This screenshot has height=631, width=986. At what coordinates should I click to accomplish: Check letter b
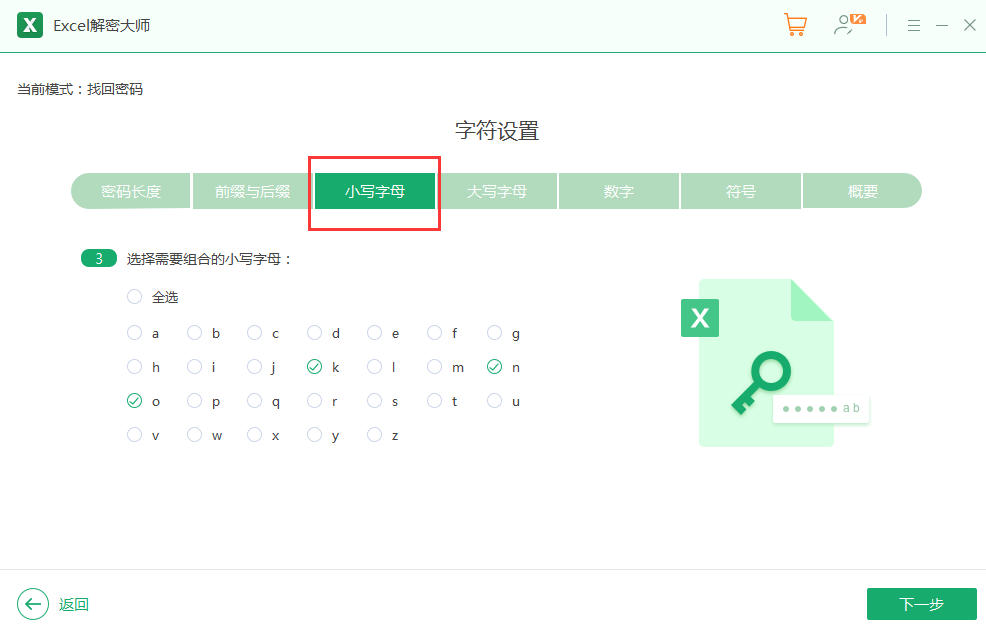194,333
